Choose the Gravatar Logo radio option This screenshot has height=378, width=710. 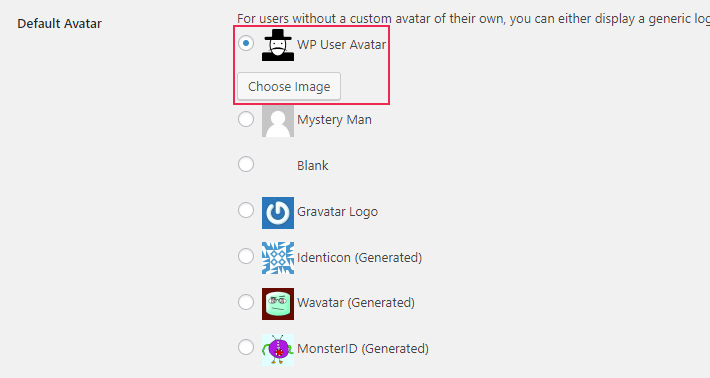[246, 210]
